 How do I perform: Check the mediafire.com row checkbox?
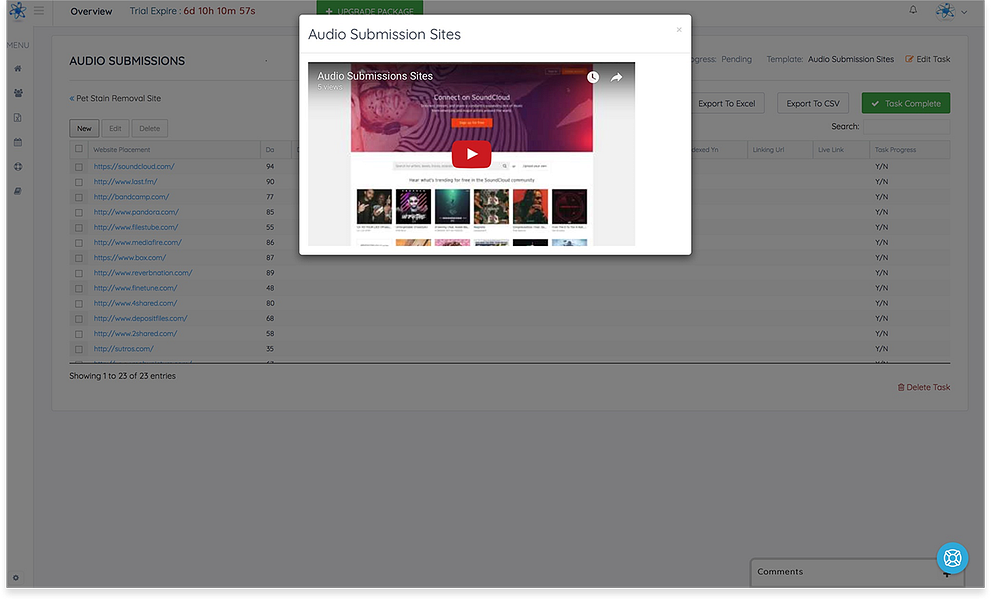78,243
